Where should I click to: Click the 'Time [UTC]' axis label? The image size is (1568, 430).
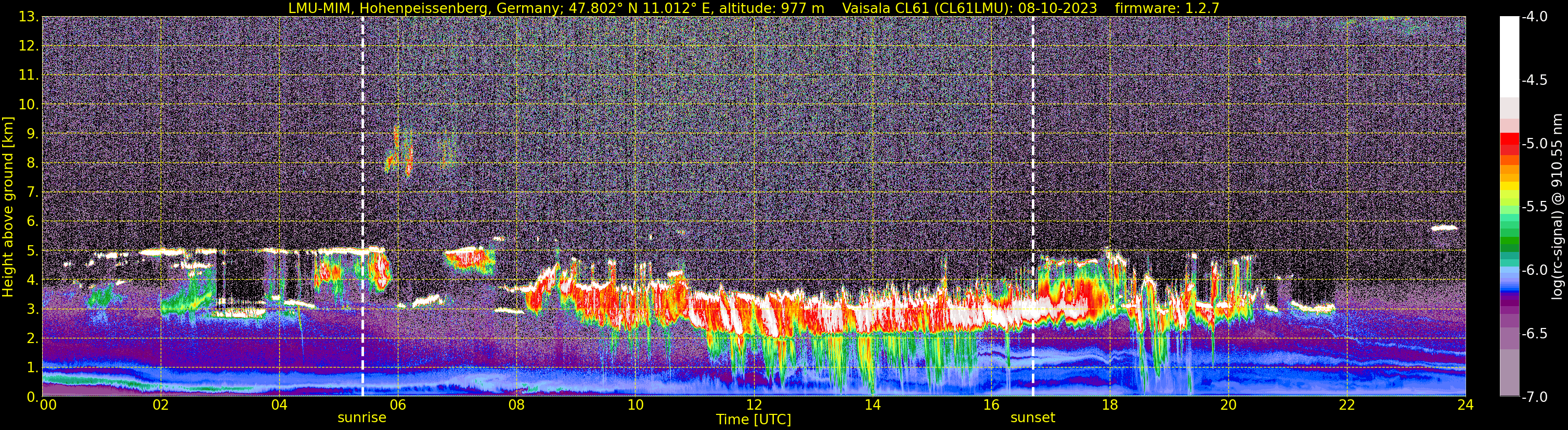tap(754, 419)
